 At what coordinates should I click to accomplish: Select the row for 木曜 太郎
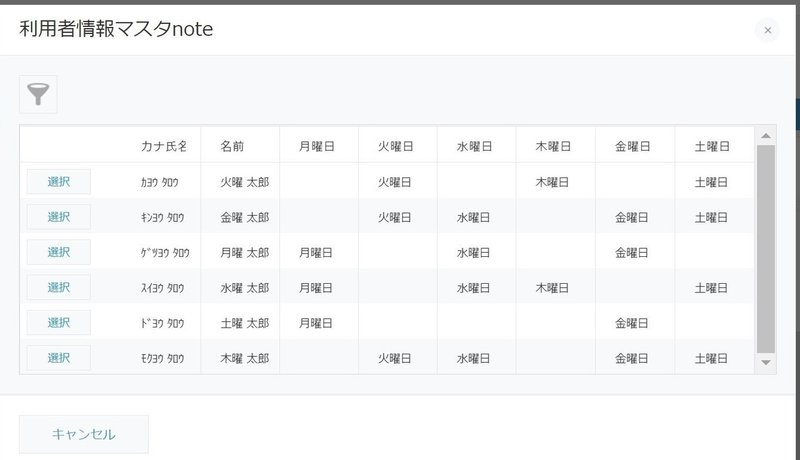point(58,357)
